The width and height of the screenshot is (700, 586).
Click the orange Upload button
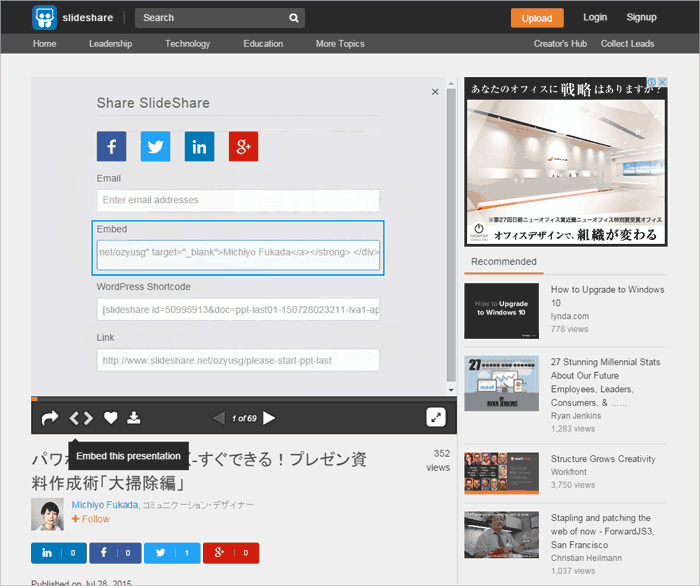pos(537,18)
